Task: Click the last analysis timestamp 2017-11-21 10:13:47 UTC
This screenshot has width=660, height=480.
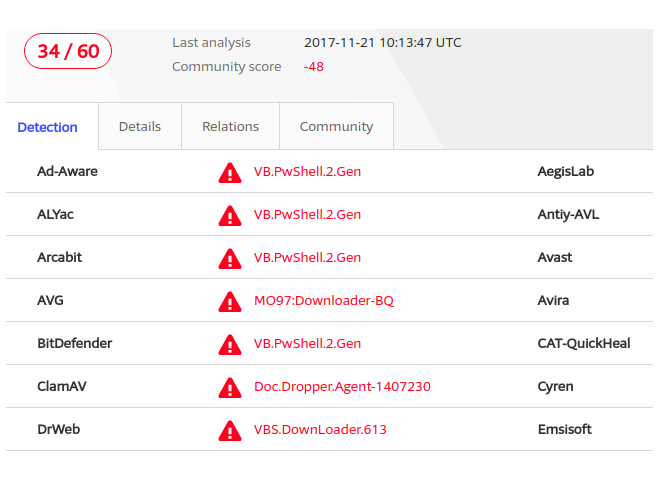Action: pyautogui.click(x=383, y=43)
